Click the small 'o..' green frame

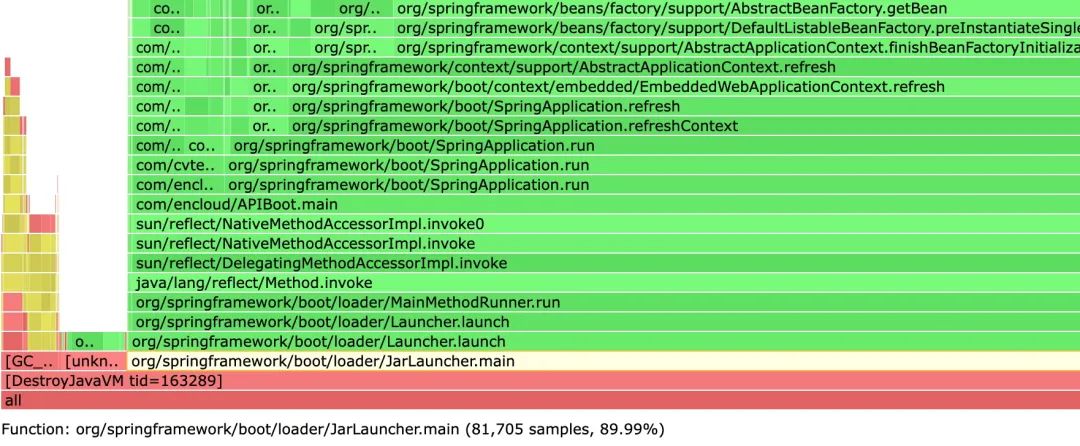point(85,341)
